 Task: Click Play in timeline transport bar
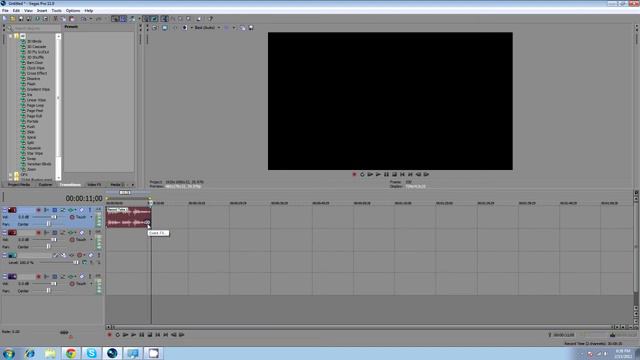point(133,335)
